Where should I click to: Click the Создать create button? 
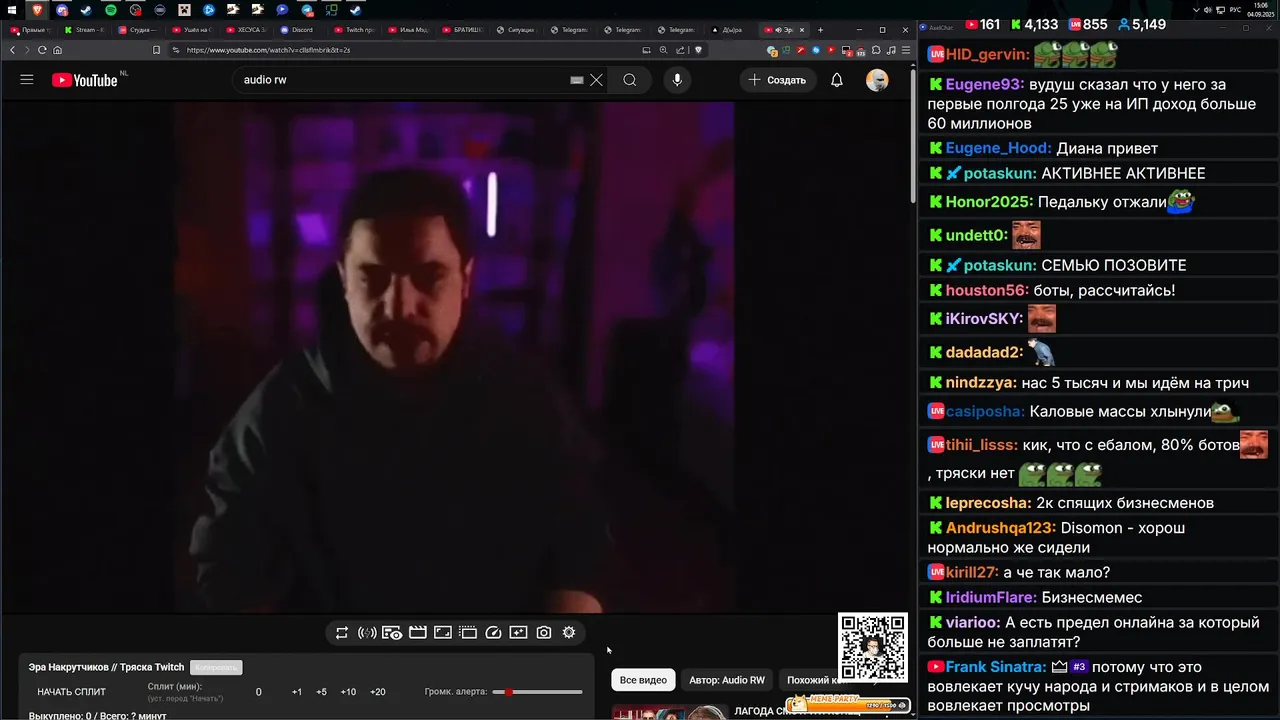pos(777,80)
